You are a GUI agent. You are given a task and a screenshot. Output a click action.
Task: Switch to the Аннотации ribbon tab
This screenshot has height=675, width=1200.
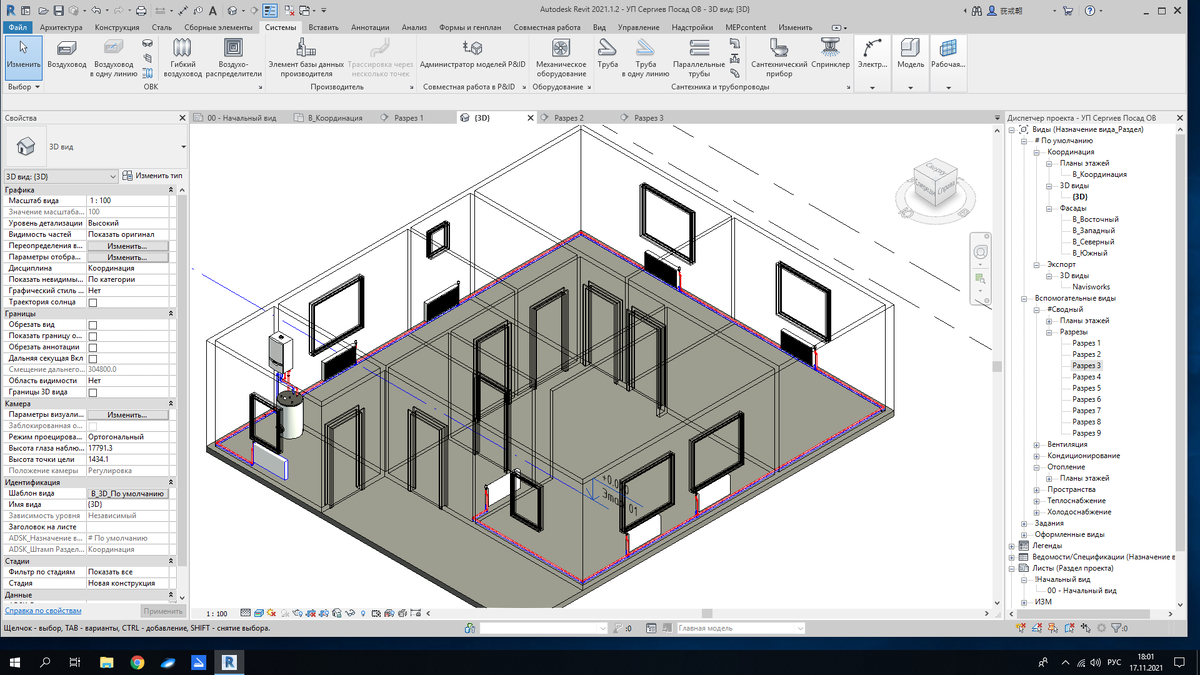[371, 27]
